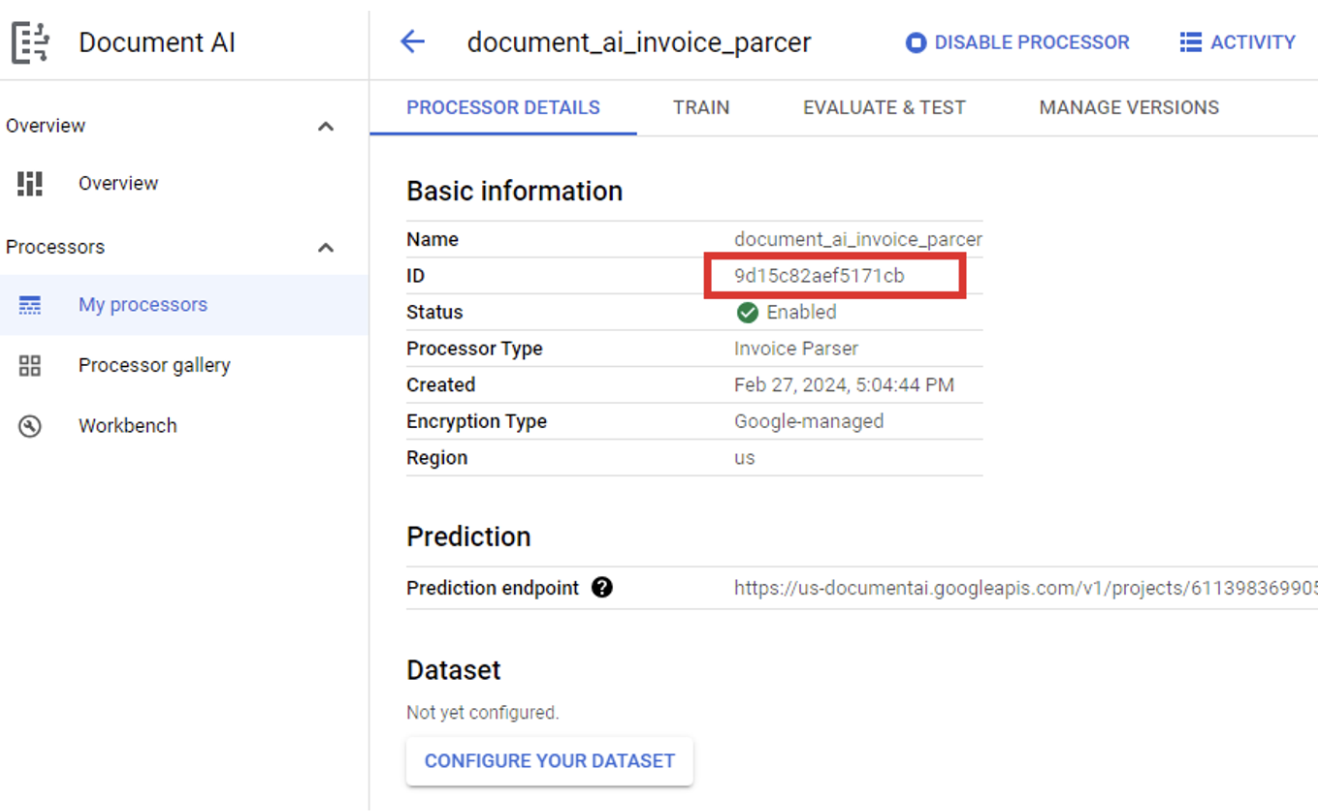The image size is (1318, 812).
Task: Click the Overview grid icon in sidebar
Action: 30,183
